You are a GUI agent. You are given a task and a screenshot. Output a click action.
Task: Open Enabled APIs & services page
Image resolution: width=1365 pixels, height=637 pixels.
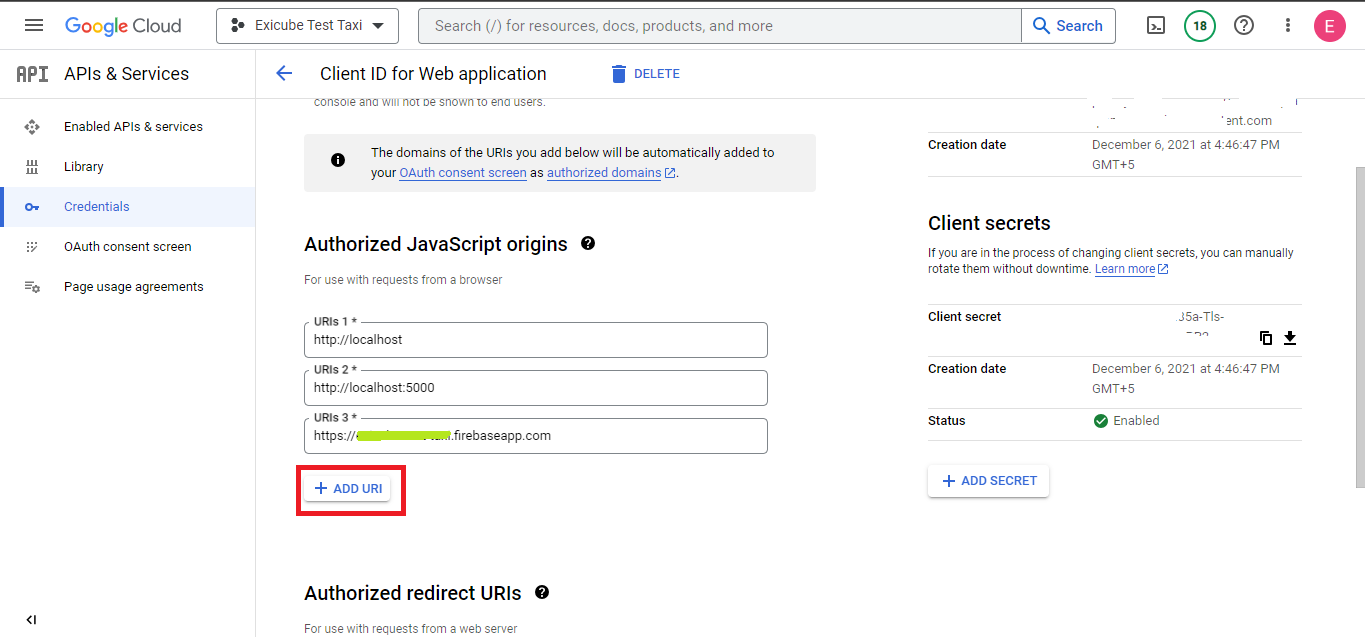pos(132,127)
